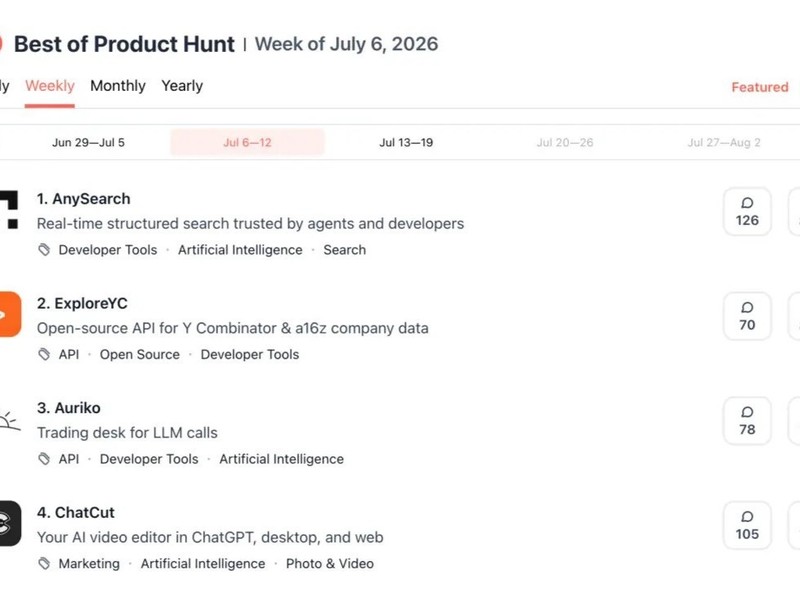Open ExploreYC comments button showing 70
The image size is (800, 600).
click(x=747, y=316)
